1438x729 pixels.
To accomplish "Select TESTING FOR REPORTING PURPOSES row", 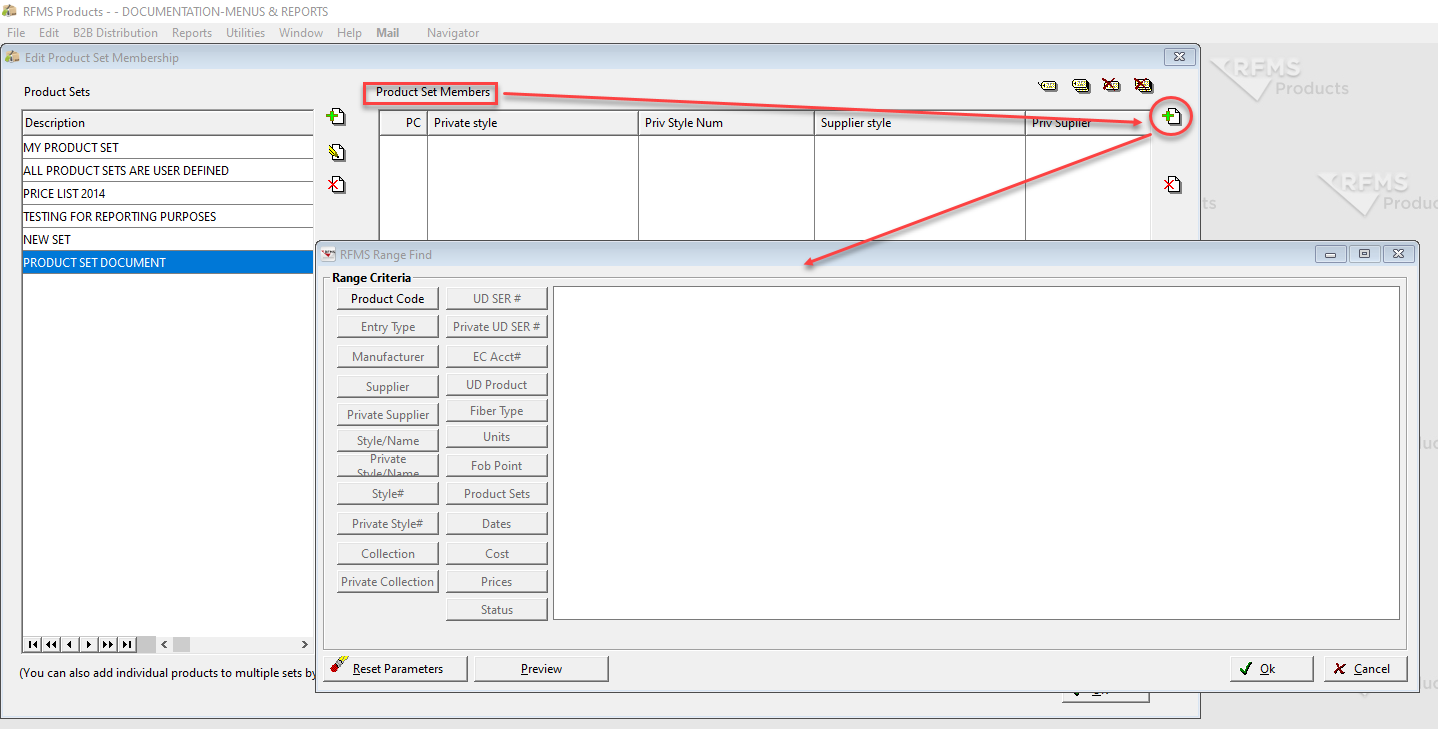I will (168, 216).
